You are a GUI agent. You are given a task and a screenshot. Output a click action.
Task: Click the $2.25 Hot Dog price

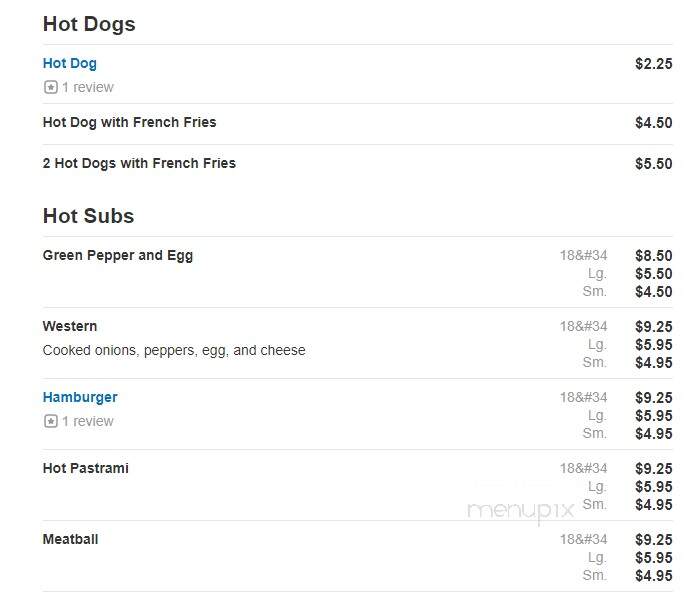click(x=654, y=64)
